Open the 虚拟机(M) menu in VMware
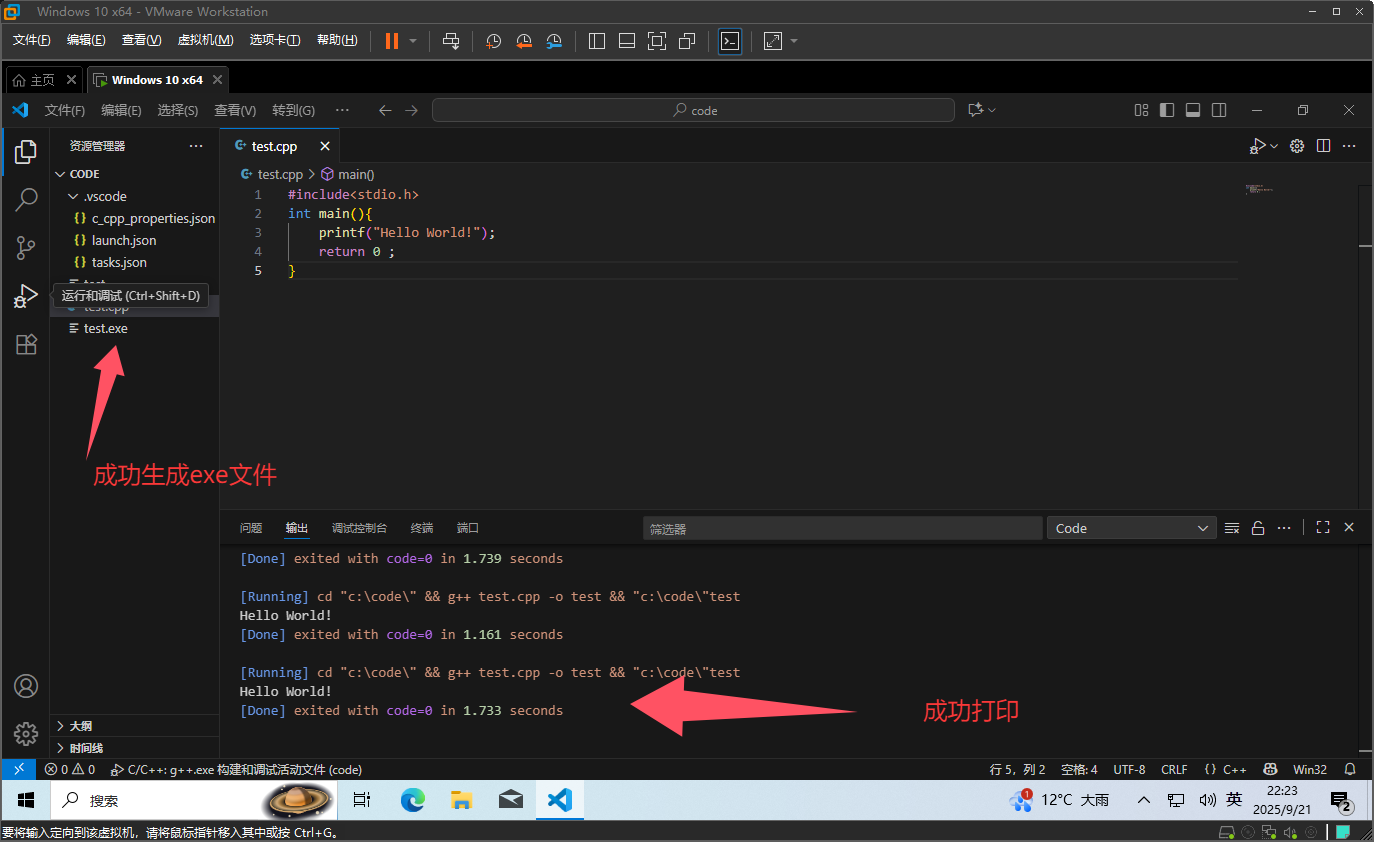Image resolution: width=1374 pixels, height=842 pixels. 205,40
